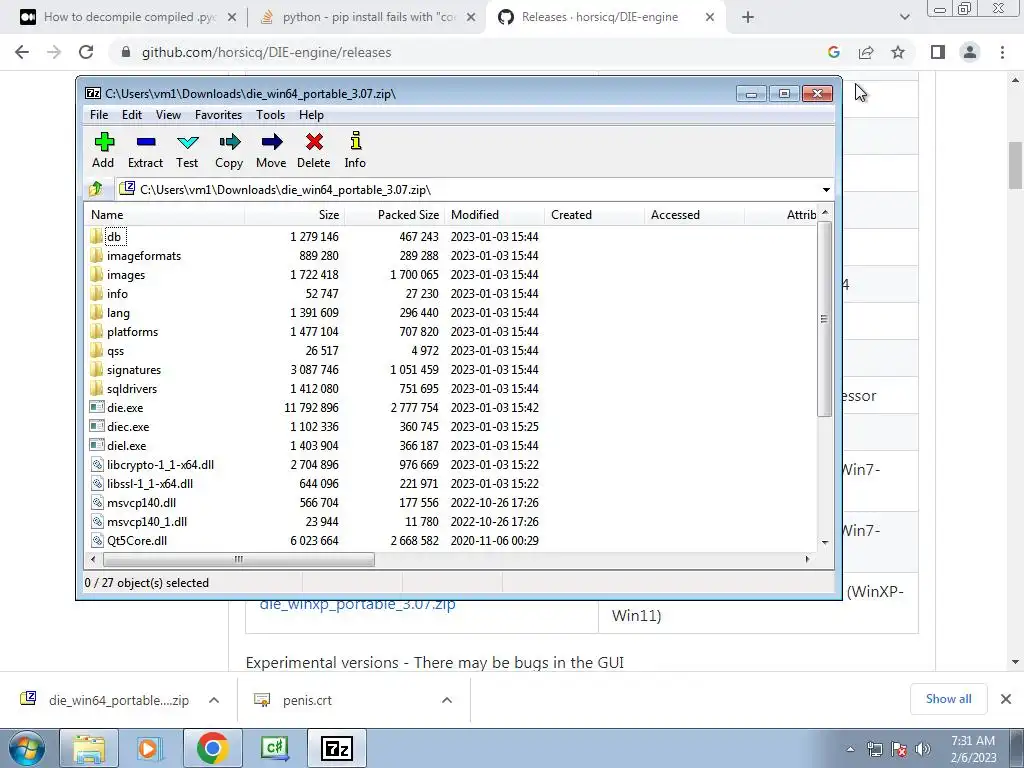The width and height of the screenshot is (1024, 768).
Task: Expand die_win64_portable download options chevron
Action: [214, 700]
